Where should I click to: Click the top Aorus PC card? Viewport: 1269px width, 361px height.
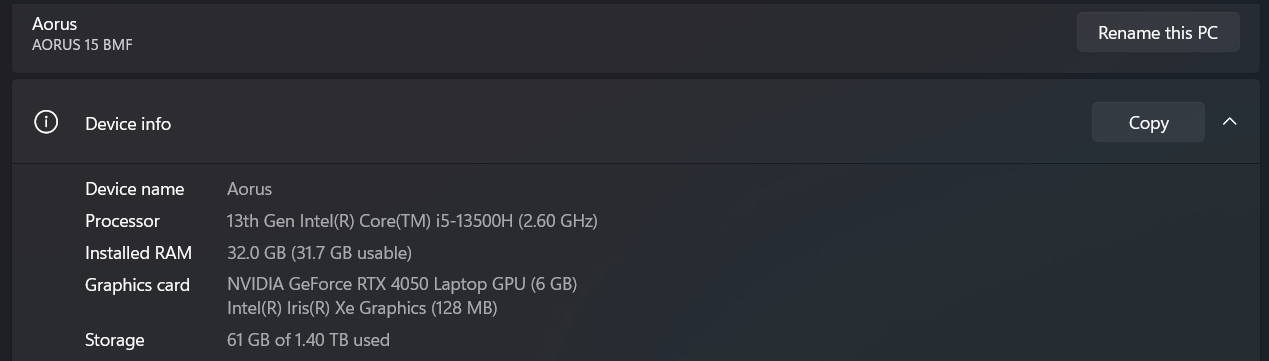(635, 35)
